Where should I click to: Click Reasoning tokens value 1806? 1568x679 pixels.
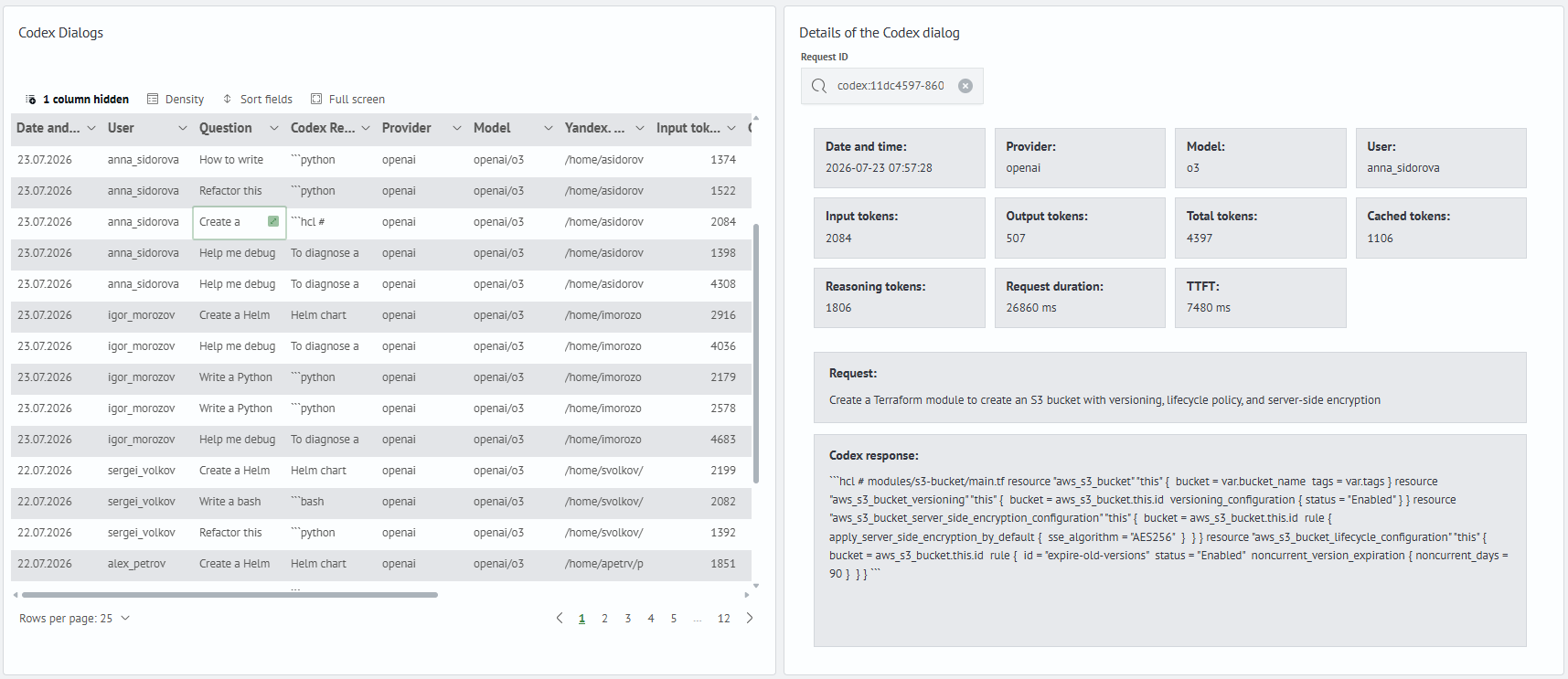[838, 308]
